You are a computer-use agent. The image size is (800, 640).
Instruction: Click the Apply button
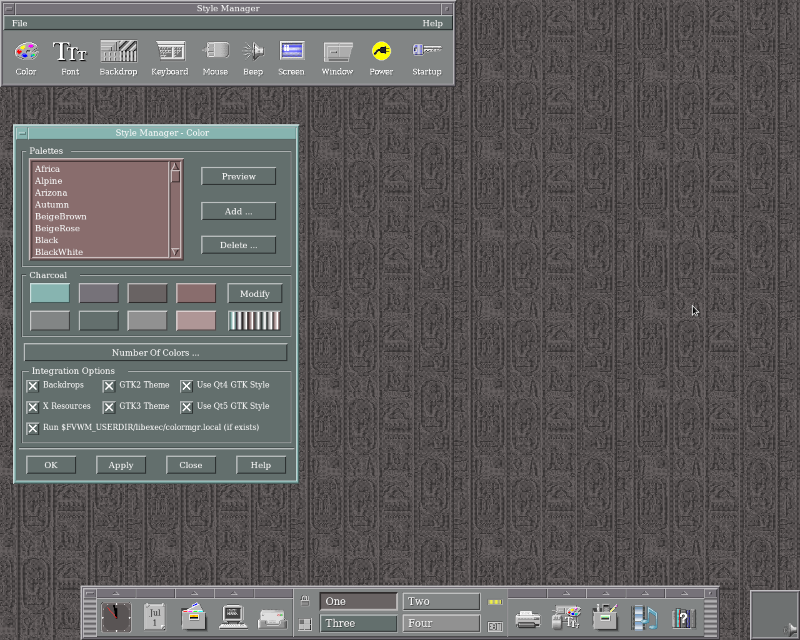pos(121,465)
